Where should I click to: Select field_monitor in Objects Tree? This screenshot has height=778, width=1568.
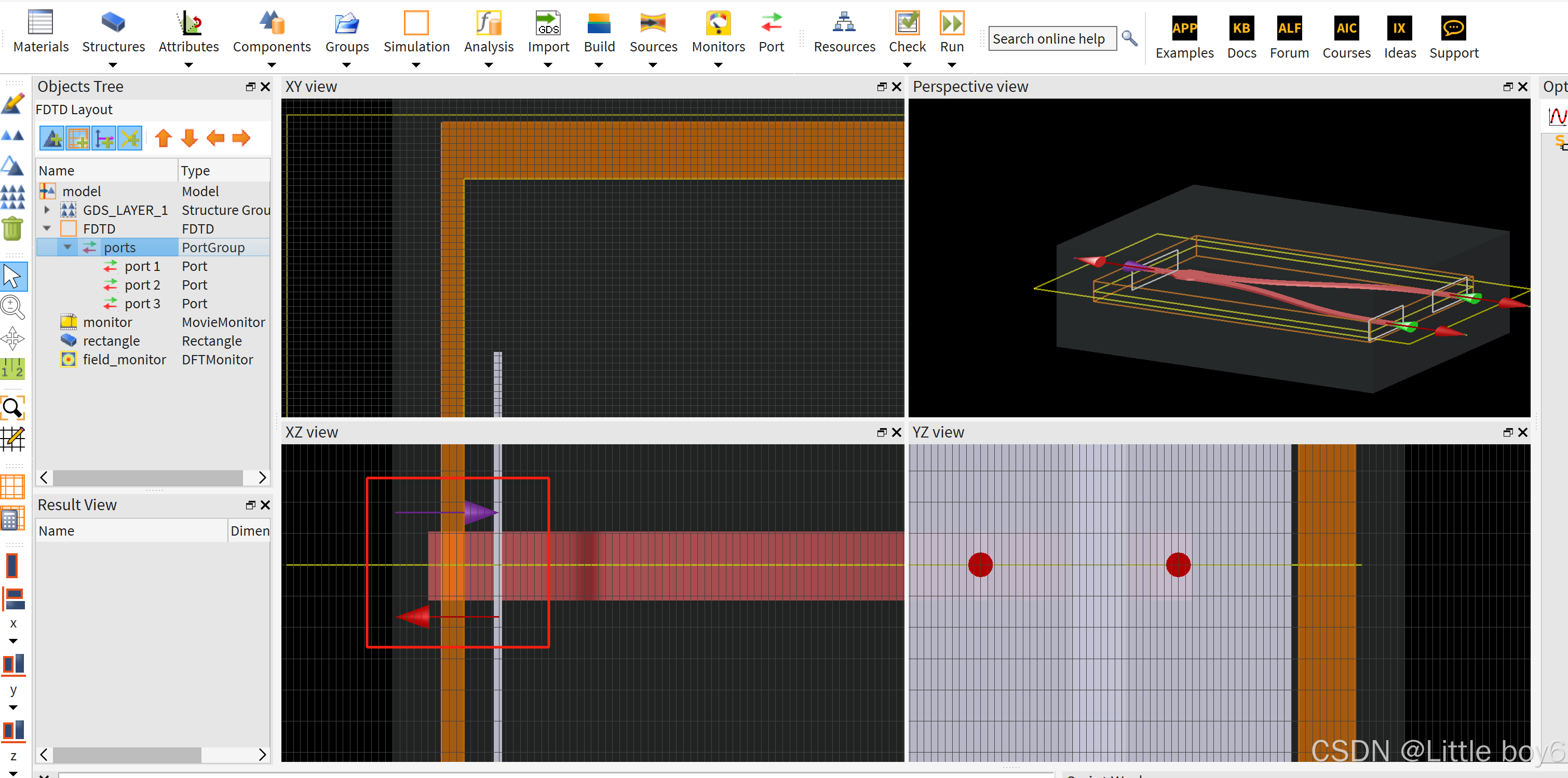coord(124,360)
